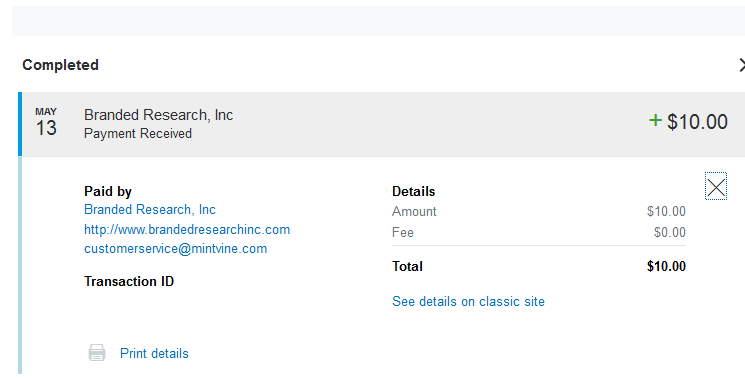The height and width of the screenshot is (378, 745).
Task: Close the Completed section at top right
Action: pyautogui.click(x=742, y=65)
